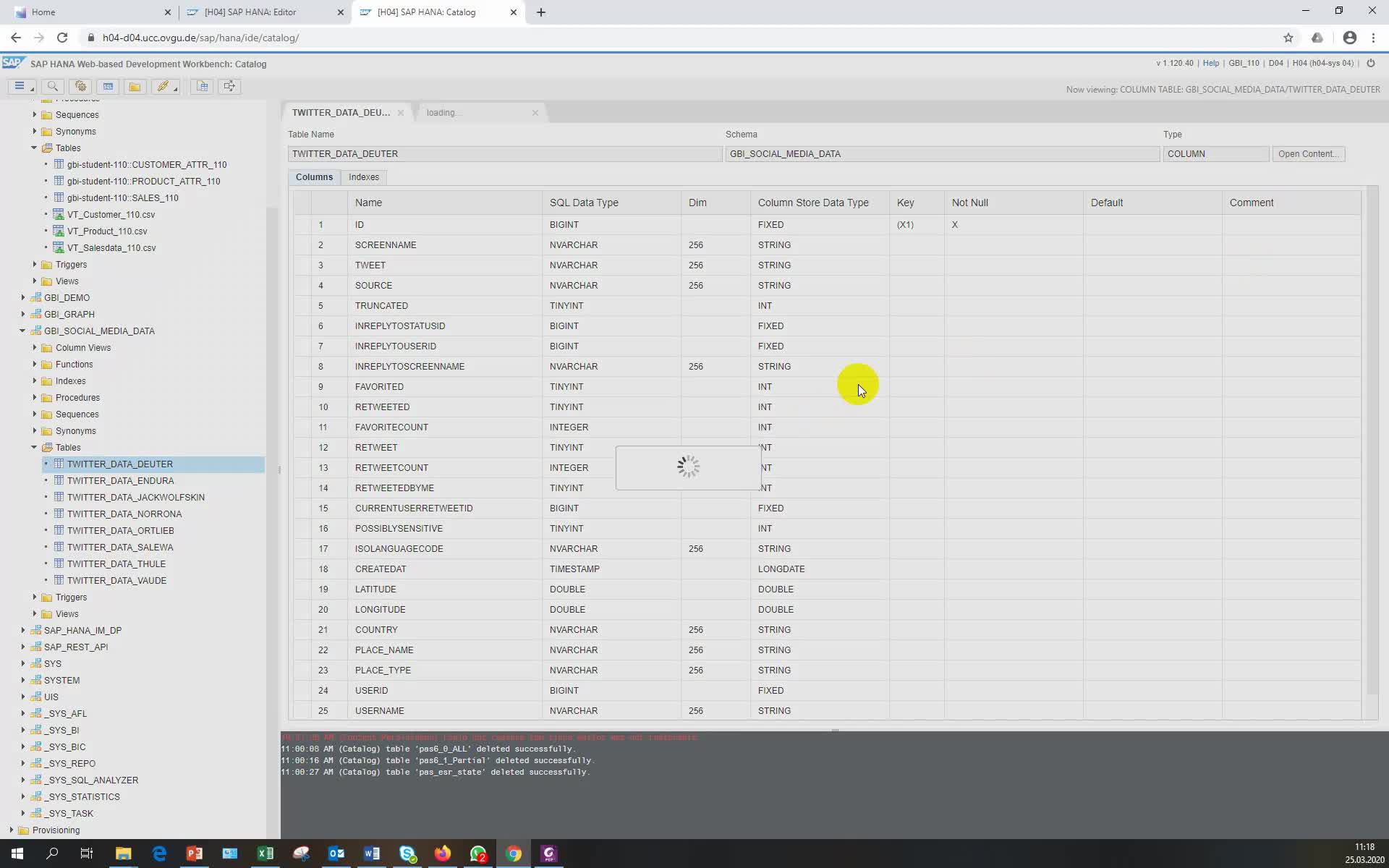
Task: Open Word from the taskbar
Action: point(372,854)
